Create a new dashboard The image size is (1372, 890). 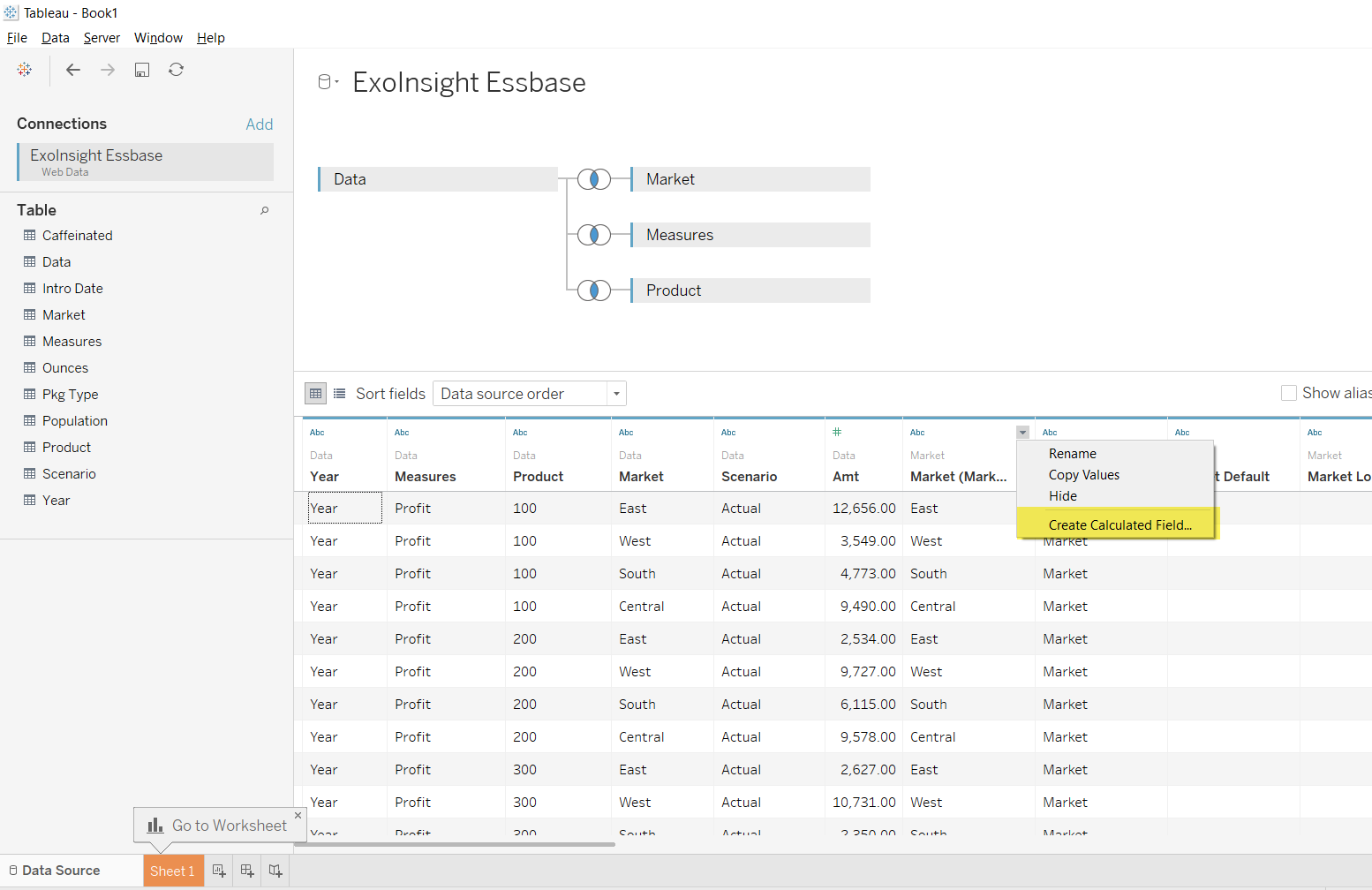click(246, 871)
